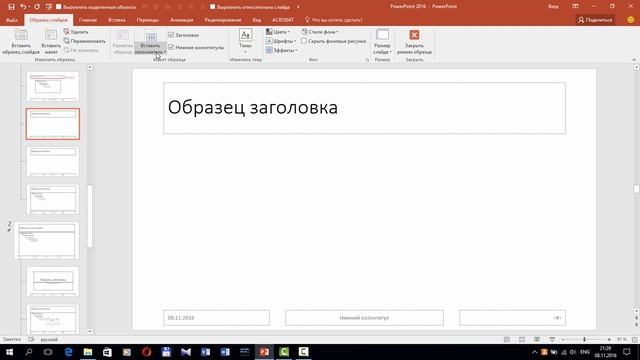Enable Скрыть фоновые рисунки checkbox
640x360 pixels.
pyautogui.click(x=304, y=41)
